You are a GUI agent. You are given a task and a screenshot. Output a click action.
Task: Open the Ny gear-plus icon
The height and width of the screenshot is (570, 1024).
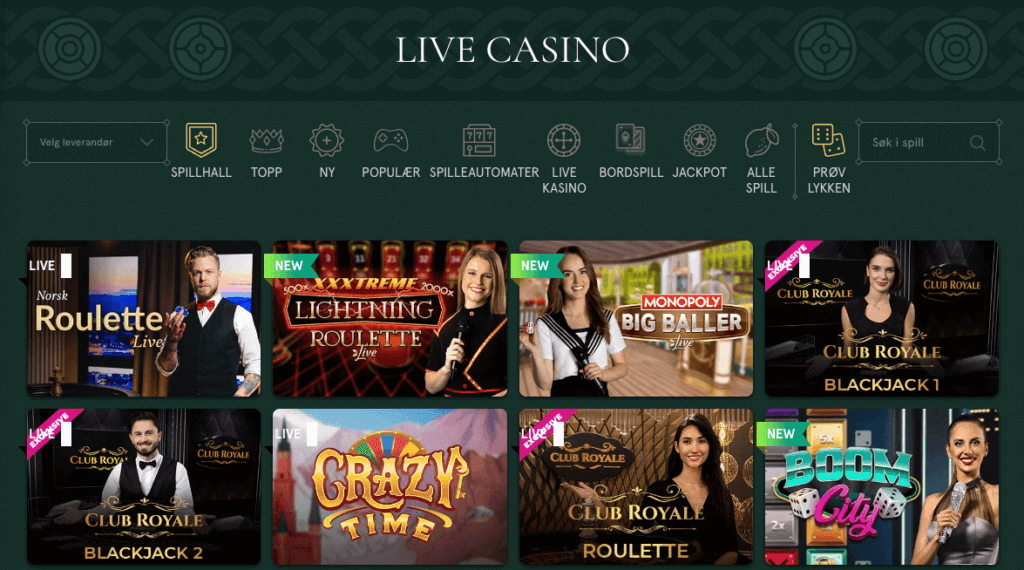tap(327, 140)
